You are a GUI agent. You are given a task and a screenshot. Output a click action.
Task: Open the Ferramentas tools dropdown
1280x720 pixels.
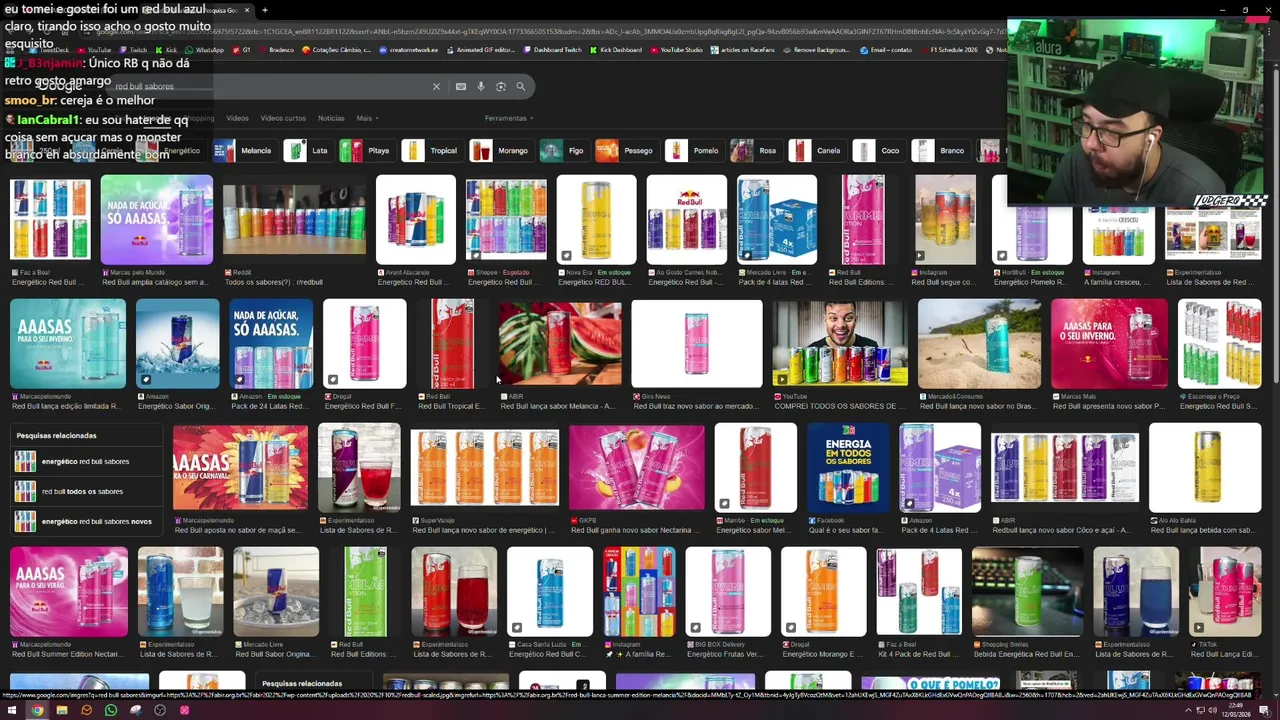509,118
